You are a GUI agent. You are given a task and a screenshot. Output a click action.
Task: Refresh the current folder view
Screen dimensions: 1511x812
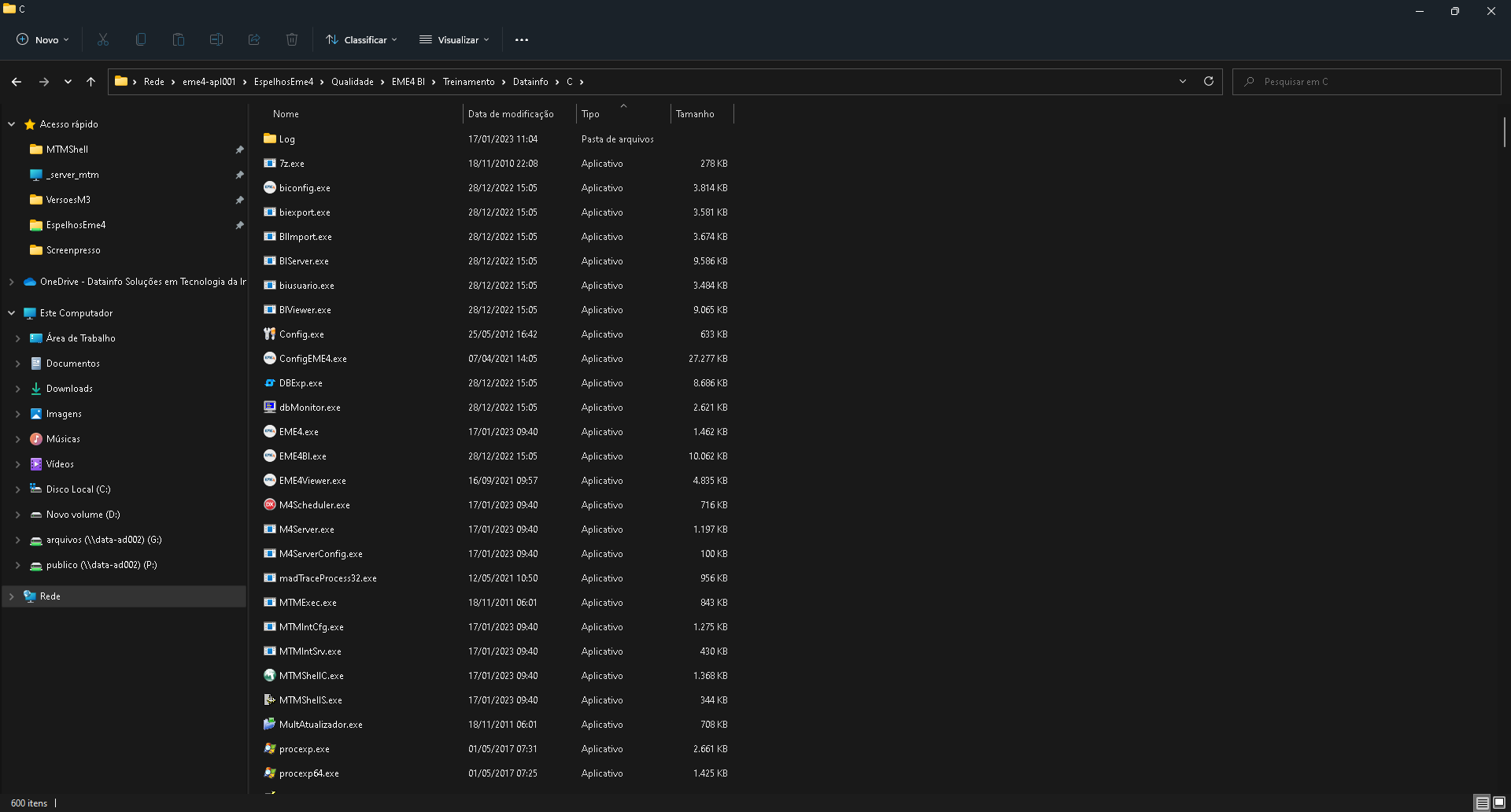1209,81
